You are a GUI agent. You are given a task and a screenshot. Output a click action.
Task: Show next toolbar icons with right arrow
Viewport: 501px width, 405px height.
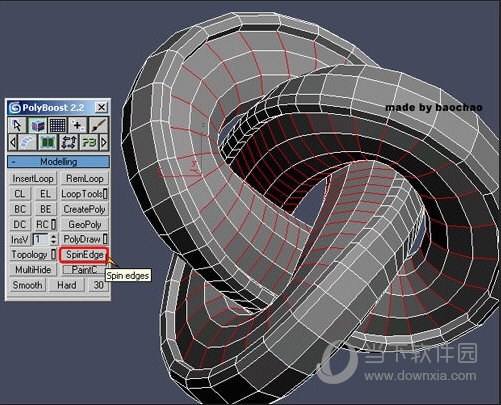click(x=104, y=142)
